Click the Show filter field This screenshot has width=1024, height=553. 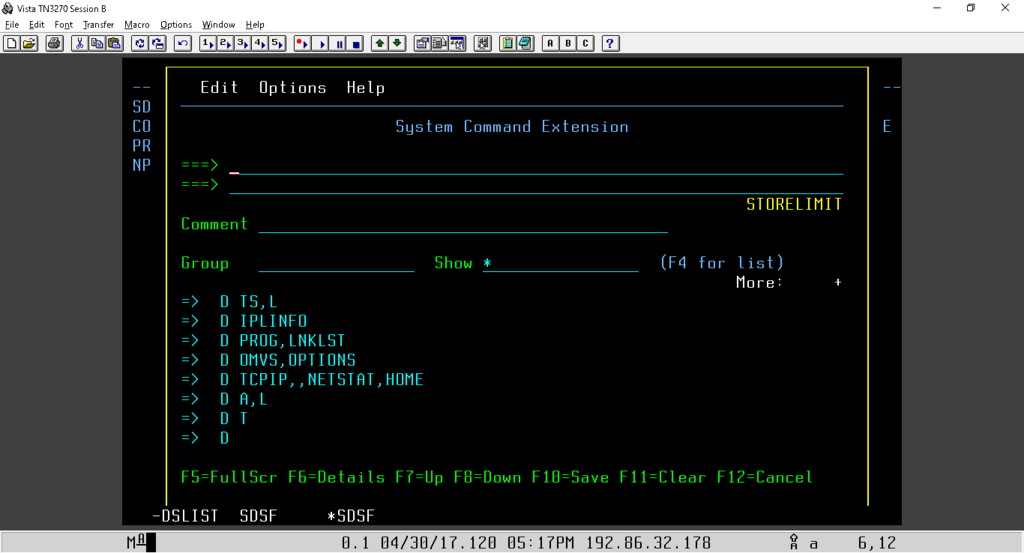click(560, 264)
